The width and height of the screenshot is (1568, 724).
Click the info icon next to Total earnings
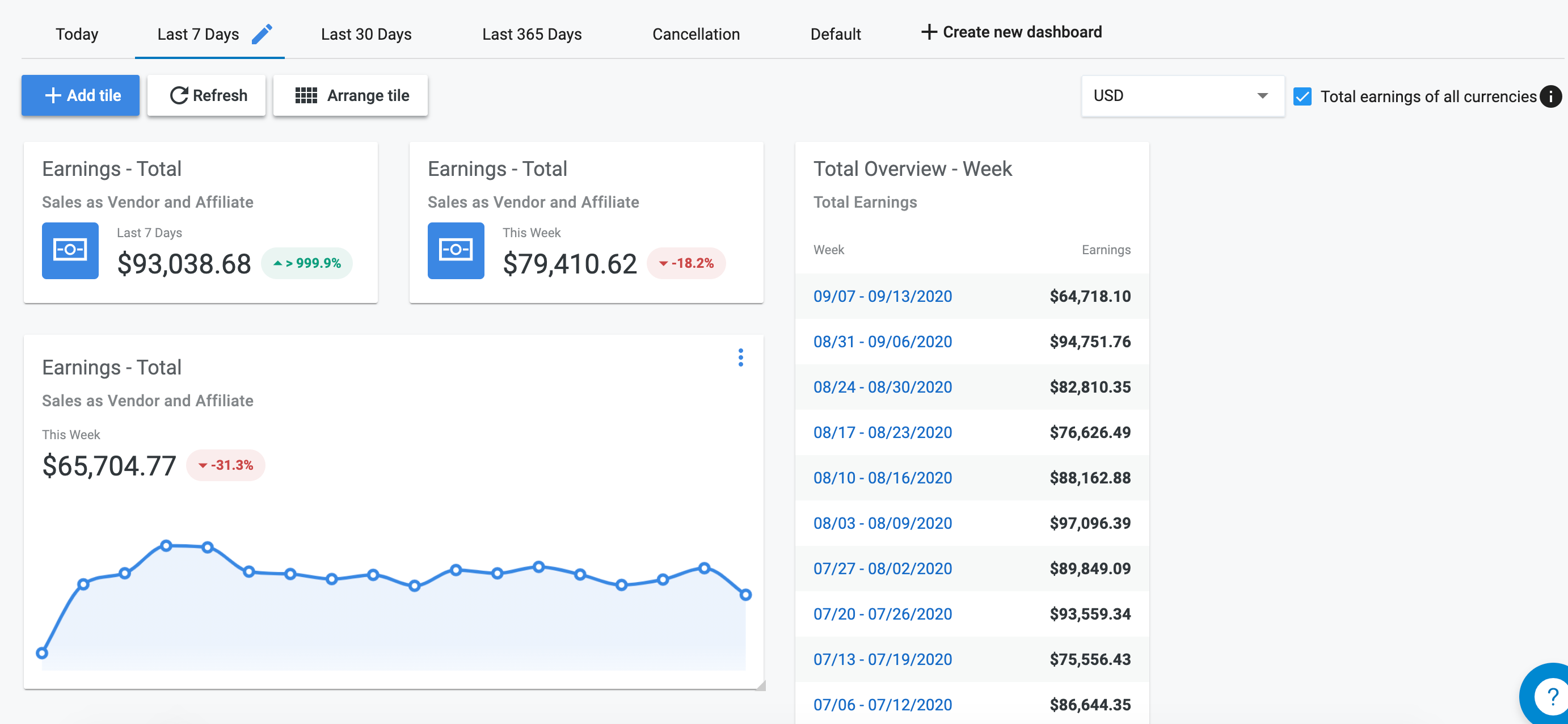[x=1550, y=96]
